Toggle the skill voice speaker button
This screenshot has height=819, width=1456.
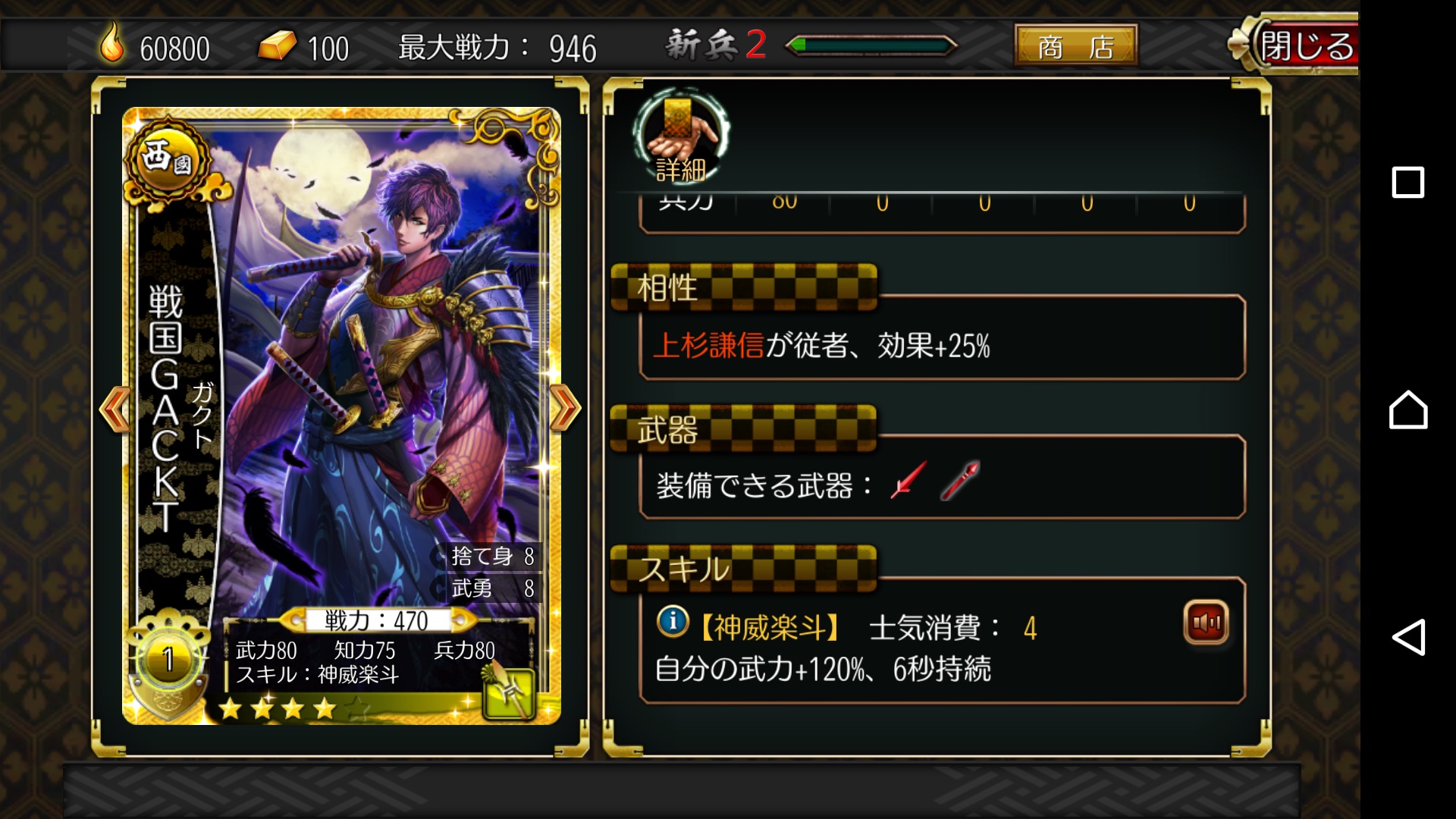1206,623
